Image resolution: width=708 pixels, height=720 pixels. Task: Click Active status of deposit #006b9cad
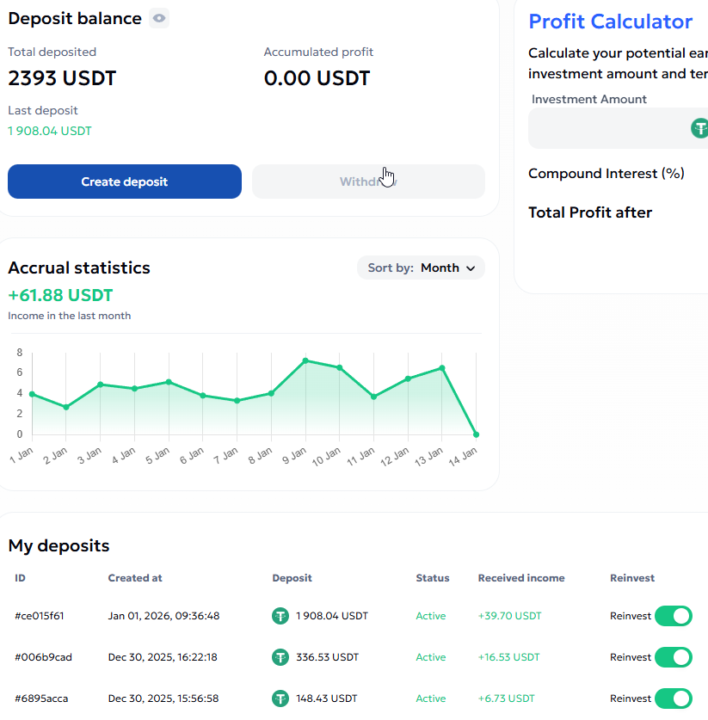pos(431,657)
